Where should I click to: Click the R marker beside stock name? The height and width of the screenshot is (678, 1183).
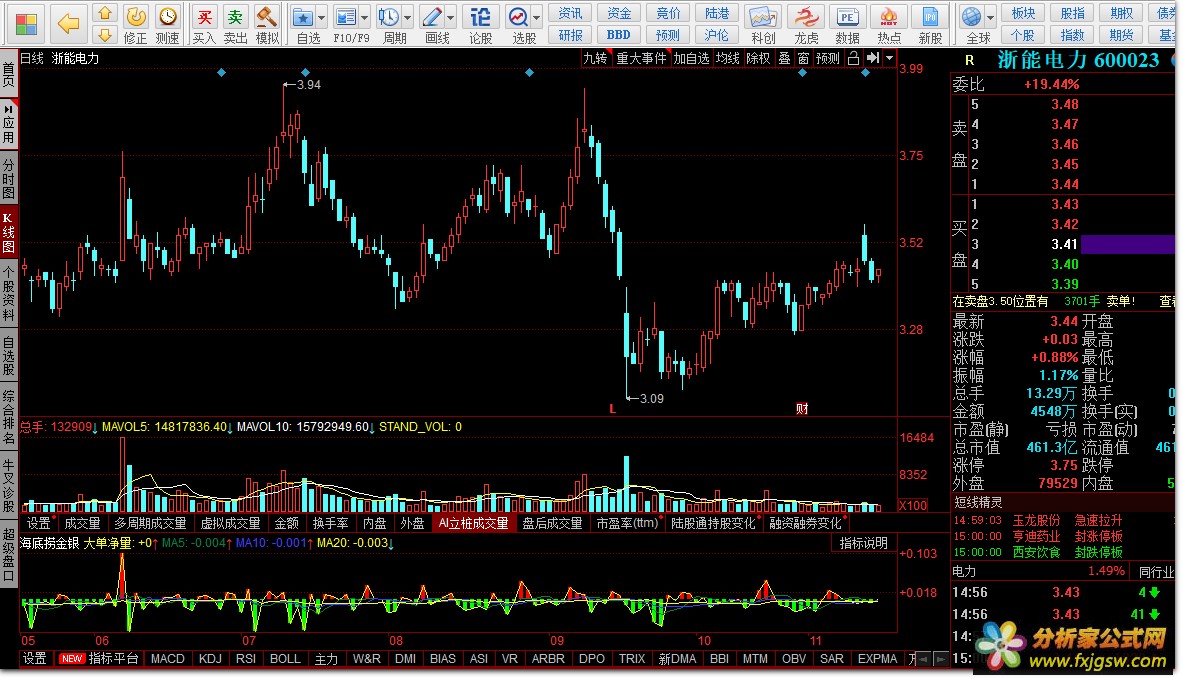[969, 60]
